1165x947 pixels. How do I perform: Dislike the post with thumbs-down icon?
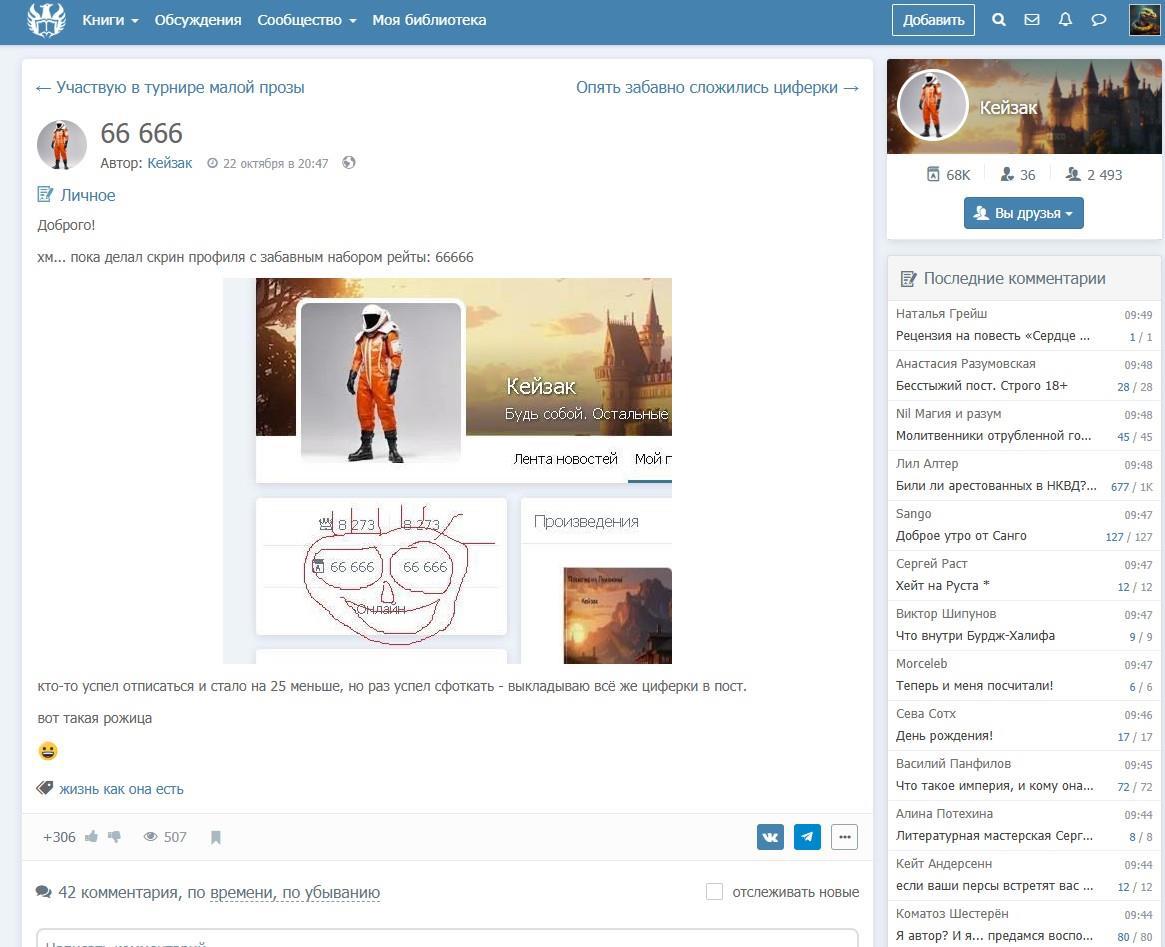click(115, 837)
